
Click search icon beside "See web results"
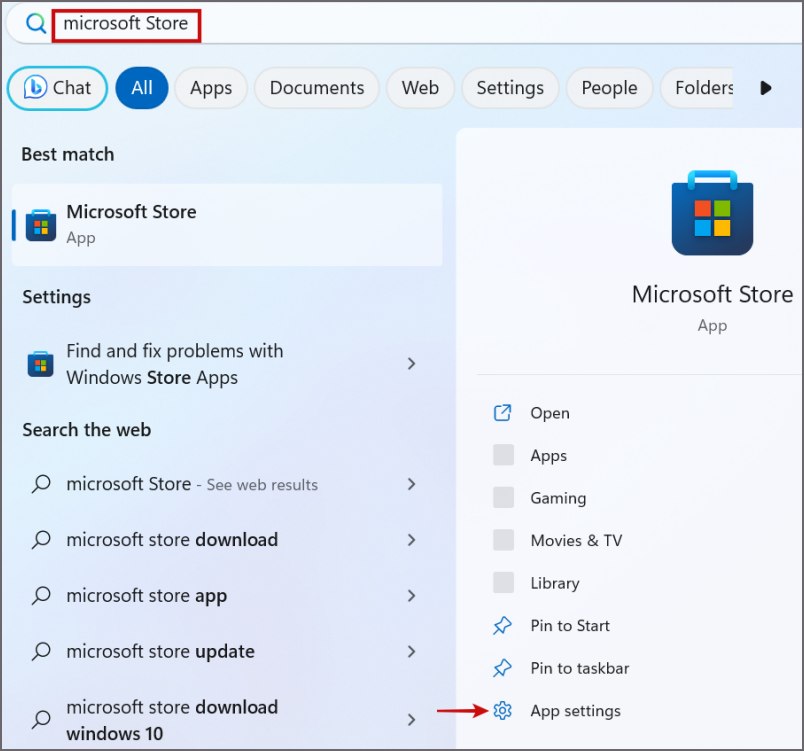tap(41, 484)
